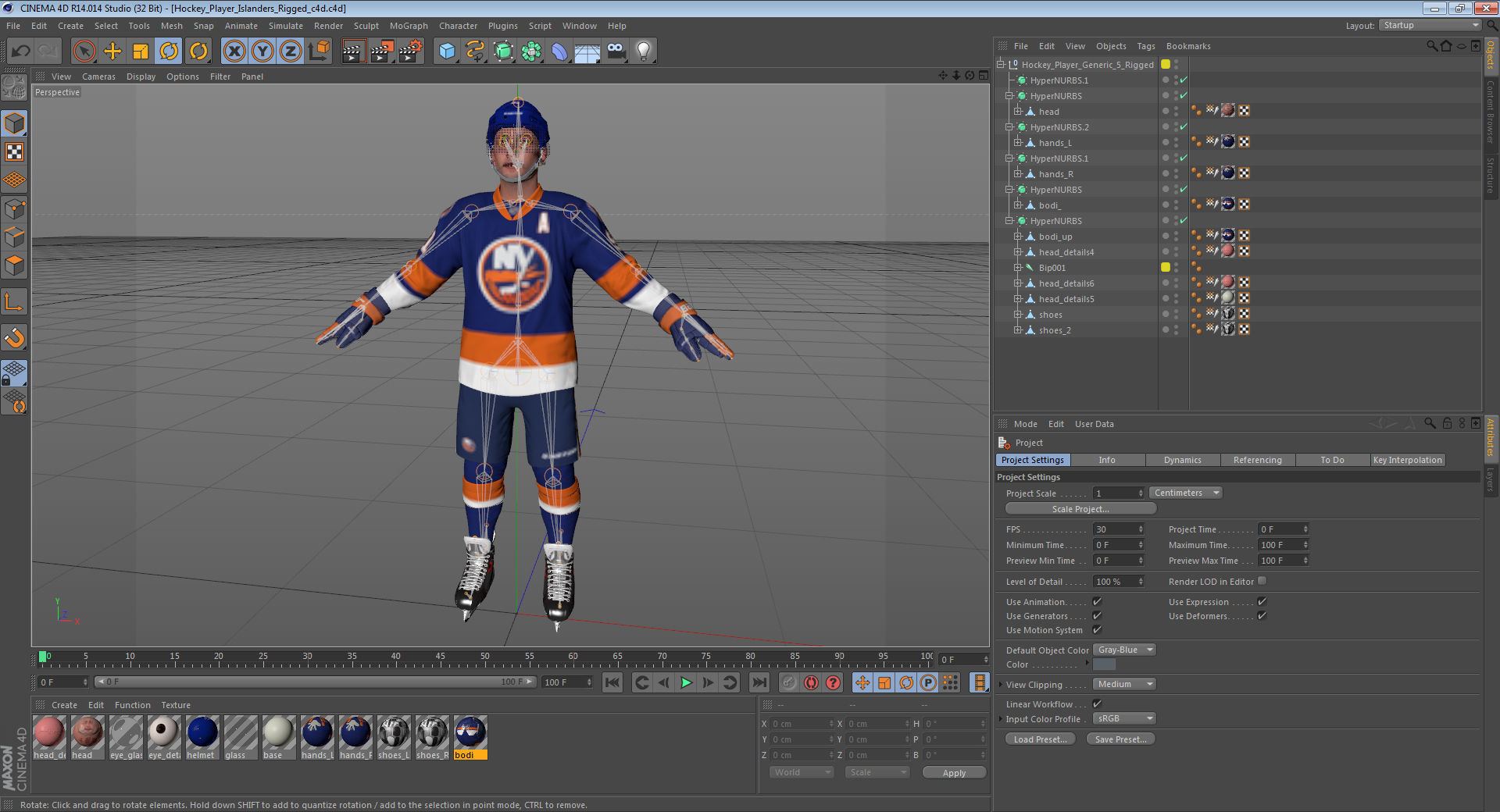
Task: Switch to the Key Interpolation tab
Action: pos(1407,460)
